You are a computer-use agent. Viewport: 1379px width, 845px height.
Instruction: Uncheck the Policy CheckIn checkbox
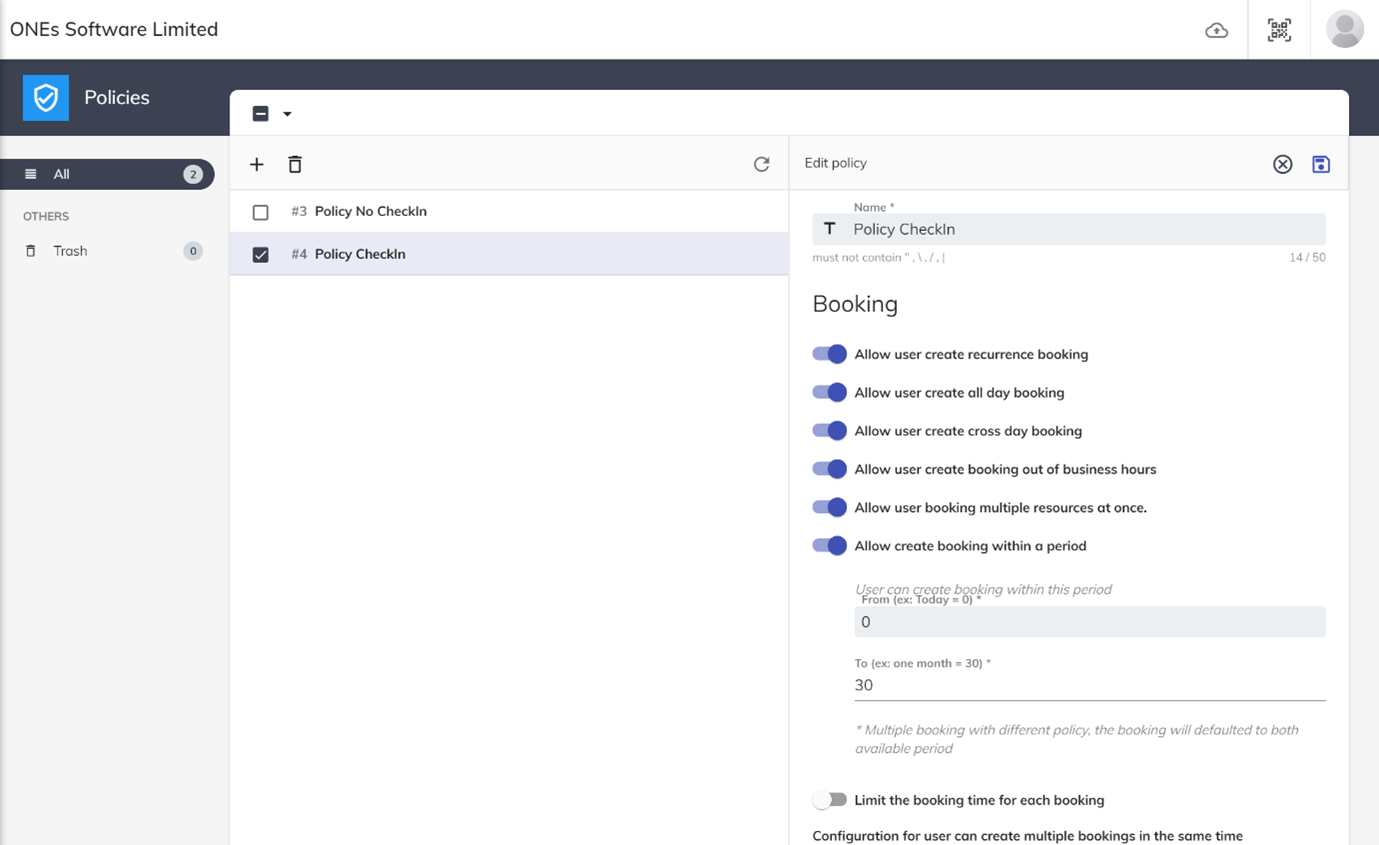pos(261,255)
